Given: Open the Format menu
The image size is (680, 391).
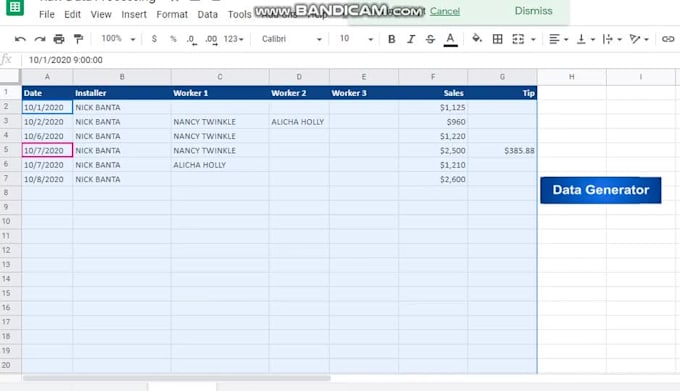Looking at the screenshot, I should (x=172, y=14).
